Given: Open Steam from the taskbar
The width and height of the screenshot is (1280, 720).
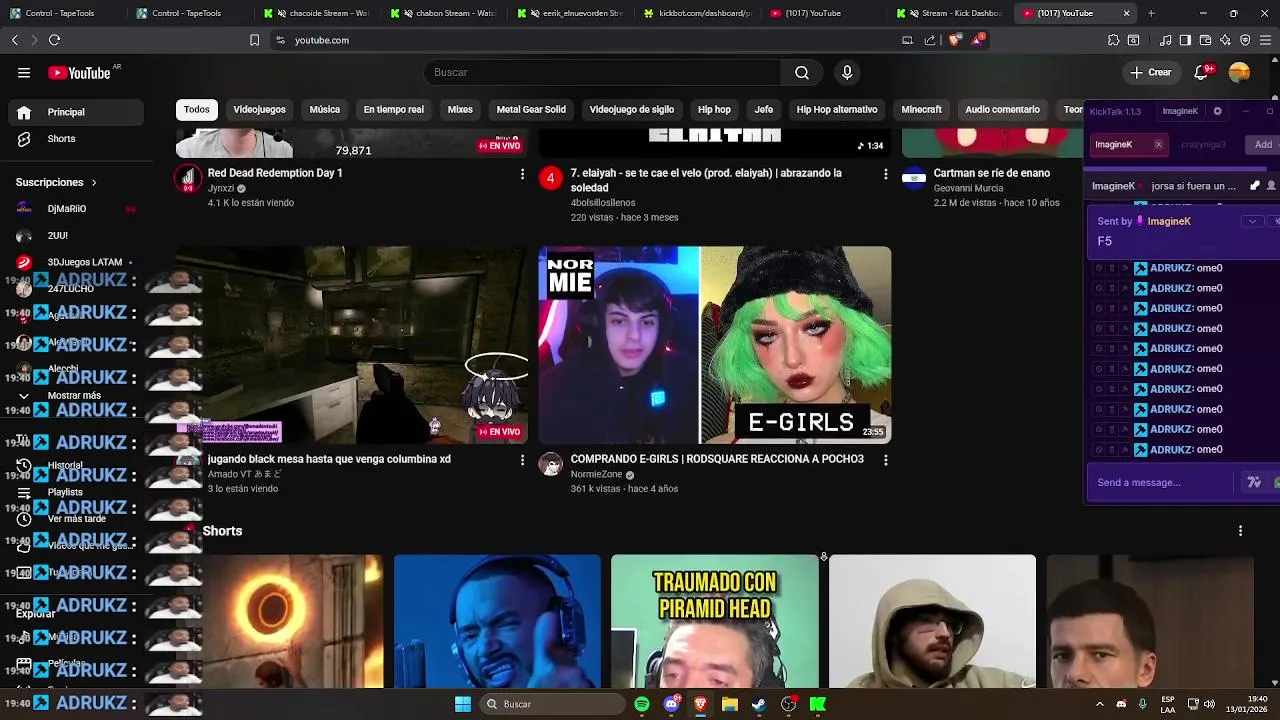Looking at the screenshot, I should pyautogui.click(x=759, y=704).
